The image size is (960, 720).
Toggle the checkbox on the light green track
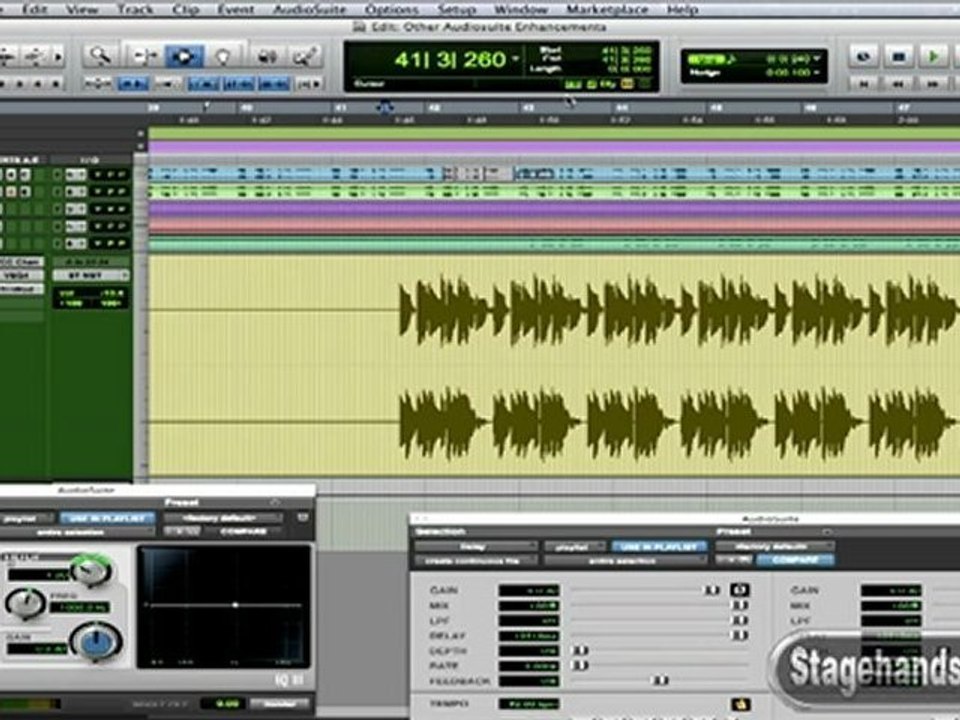pos(57,192)
